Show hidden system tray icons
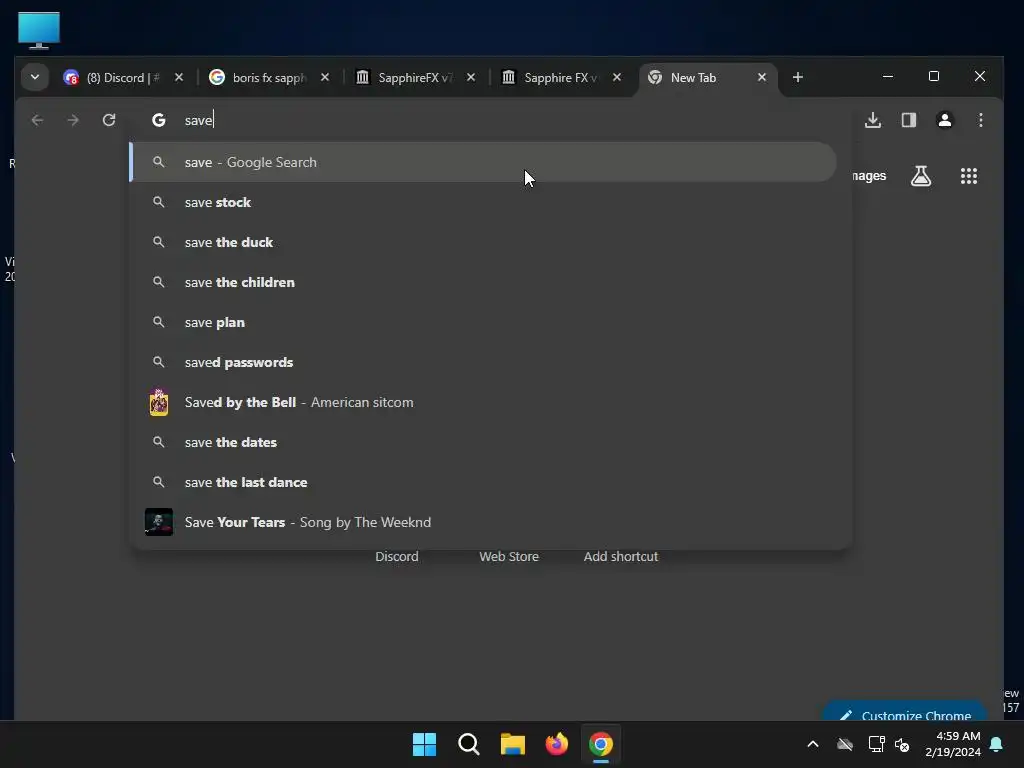Screen dimensions: 1024x768 point(813,744)
